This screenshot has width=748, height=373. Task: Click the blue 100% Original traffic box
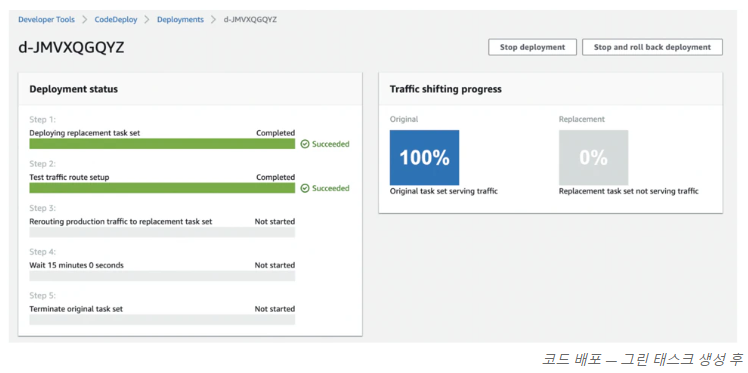coord(425,158)
